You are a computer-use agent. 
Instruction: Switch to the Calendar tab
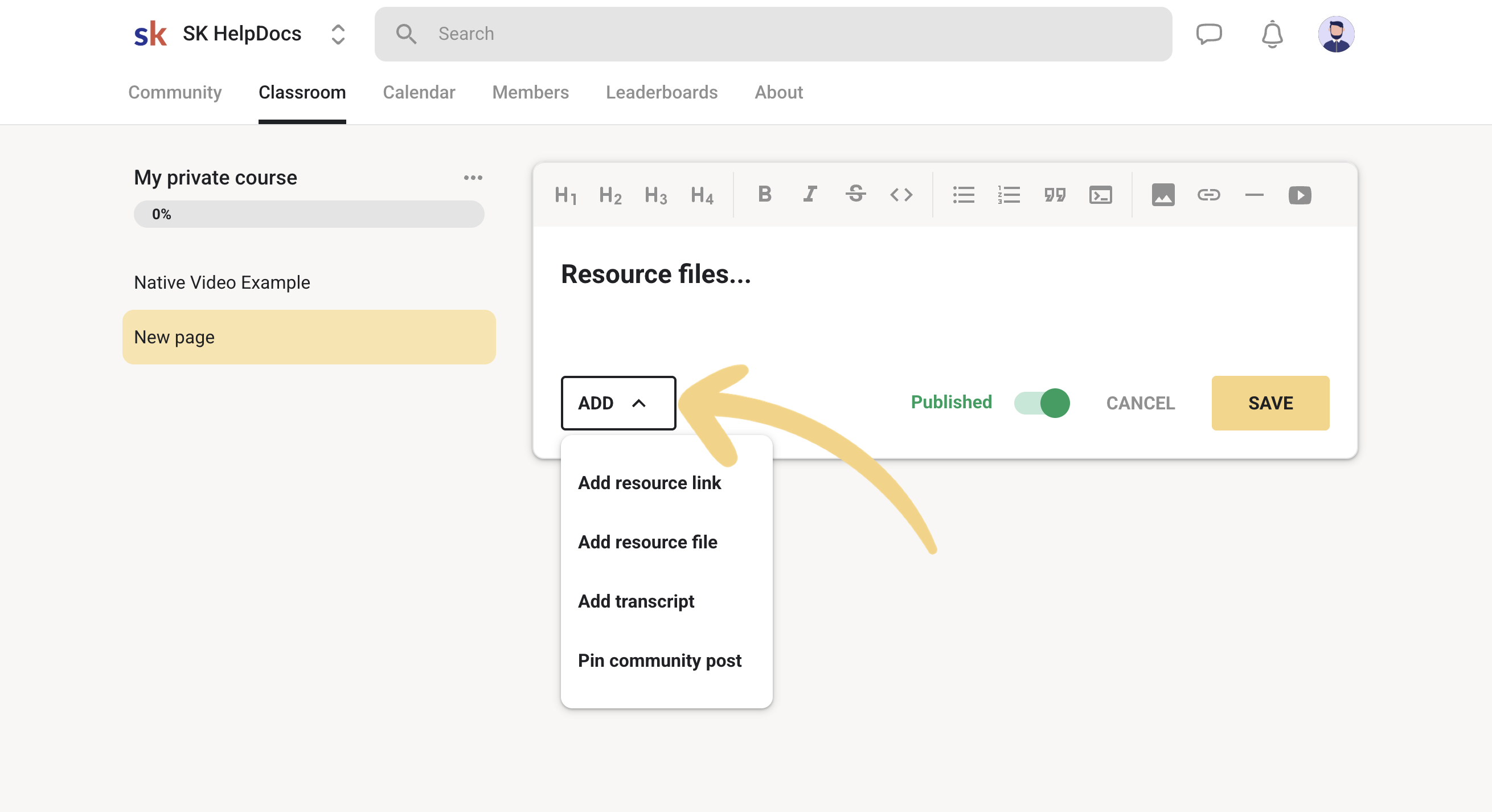pyautogui.click(x=419, y=92)
